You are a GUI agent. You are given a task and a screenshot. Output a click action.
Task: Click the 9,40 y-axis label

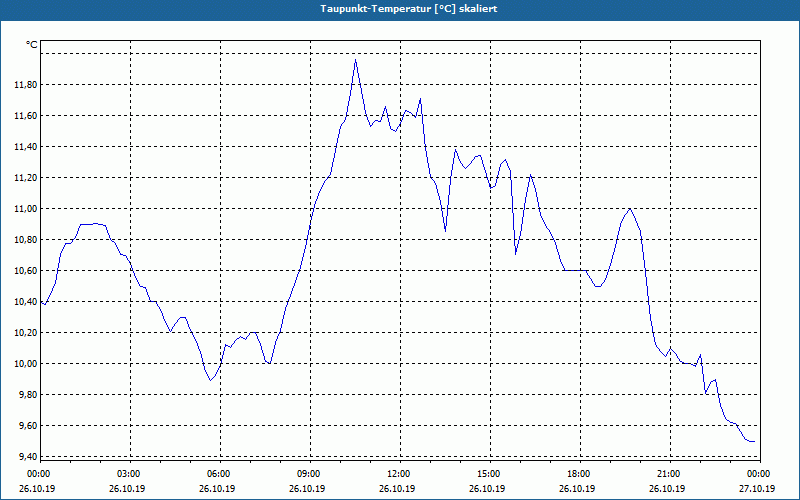(28, 457)
